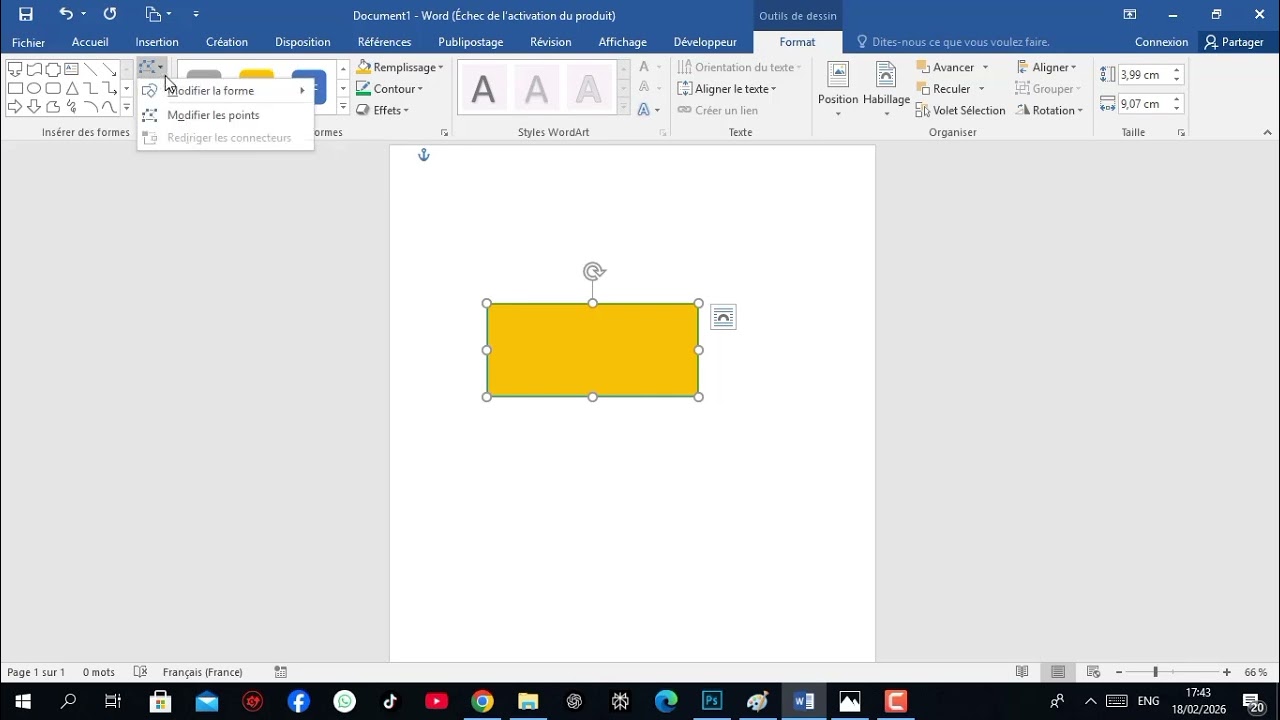This screenshot has height=720, width=1280.
Task: Switch to the Disposition tab
Action: click(303, 42)
